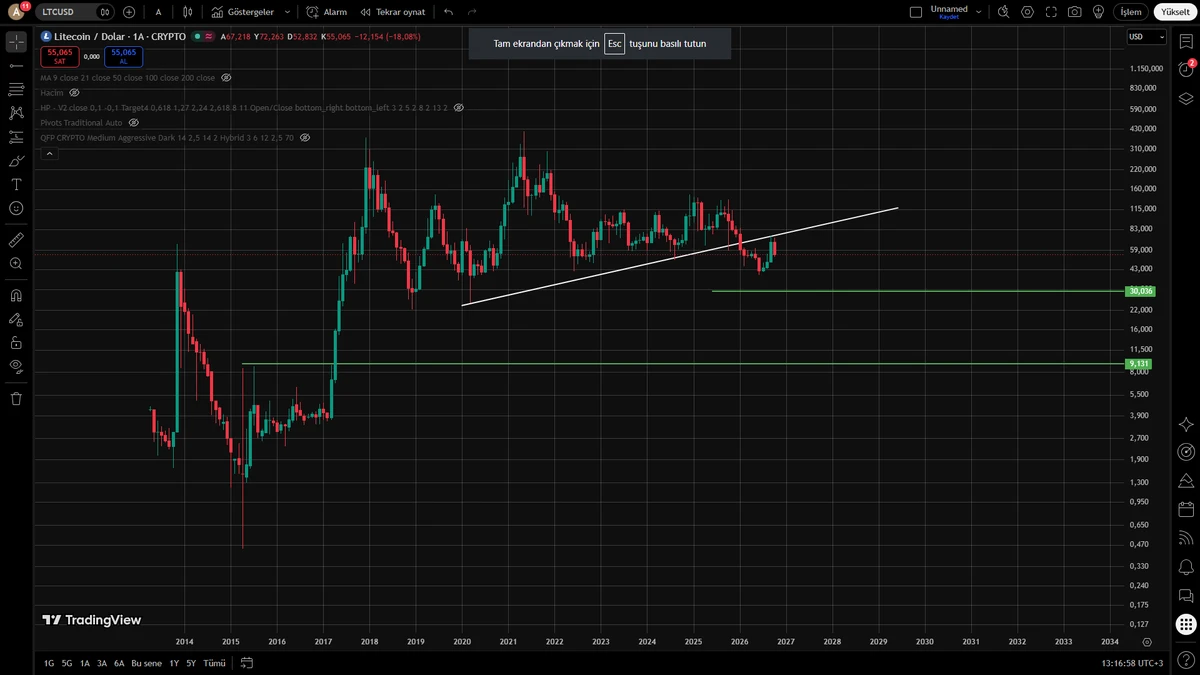Toggle visibility of the MA 9 indicator
Viewport: 1200px width, 675px height.
coord(226,77)
